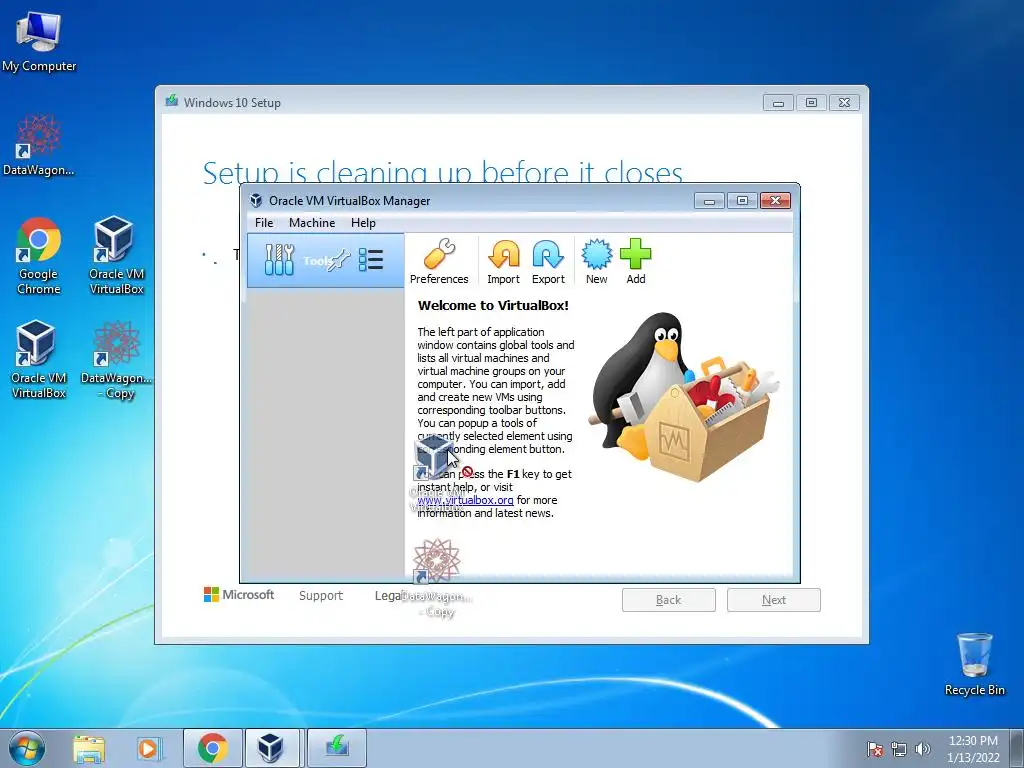This screenshot has width=1024, height=768.
Task: Click the VirtualBox icon in Manager title bar
Action: (256, 200)
